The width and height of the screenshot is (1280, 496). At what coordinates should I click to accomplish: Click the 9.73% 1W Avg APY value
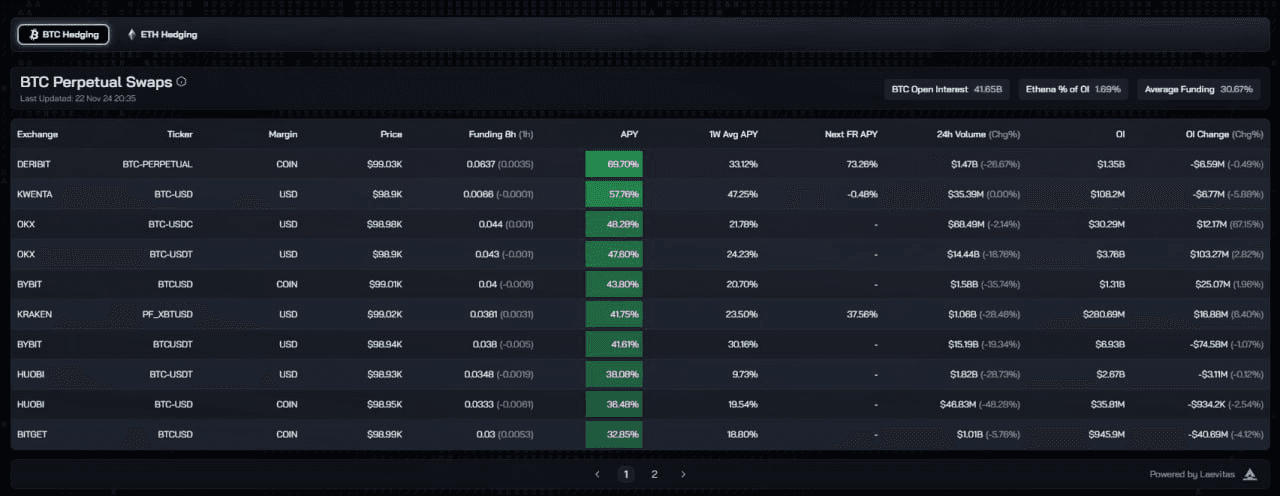pyautogui.click(x=746, y=374)
